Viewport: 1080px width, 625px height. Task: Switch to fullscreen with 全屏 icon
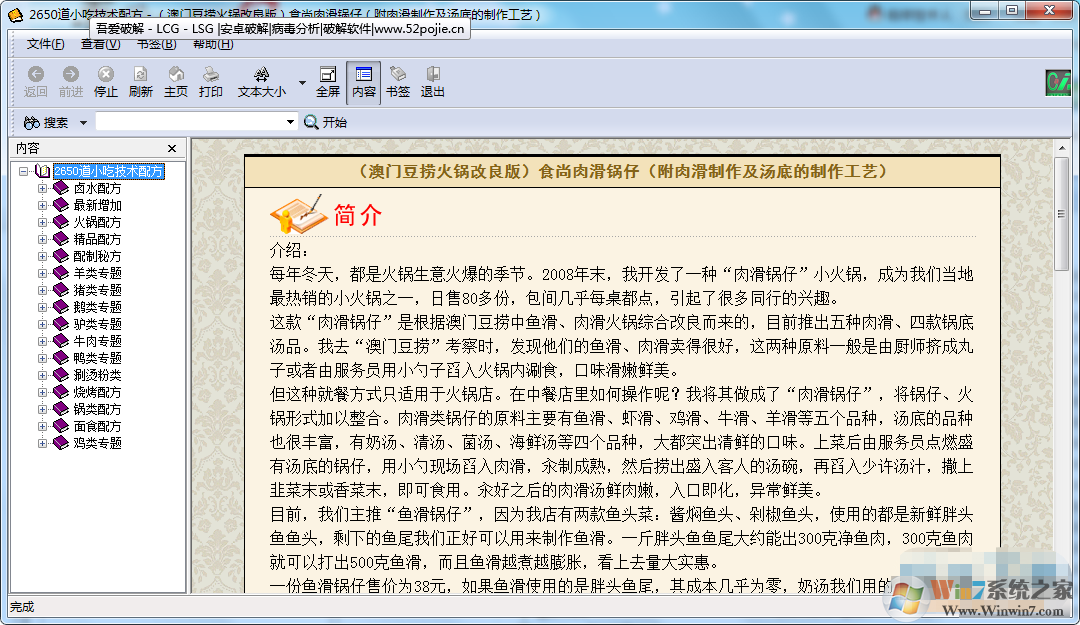(328, 81)
